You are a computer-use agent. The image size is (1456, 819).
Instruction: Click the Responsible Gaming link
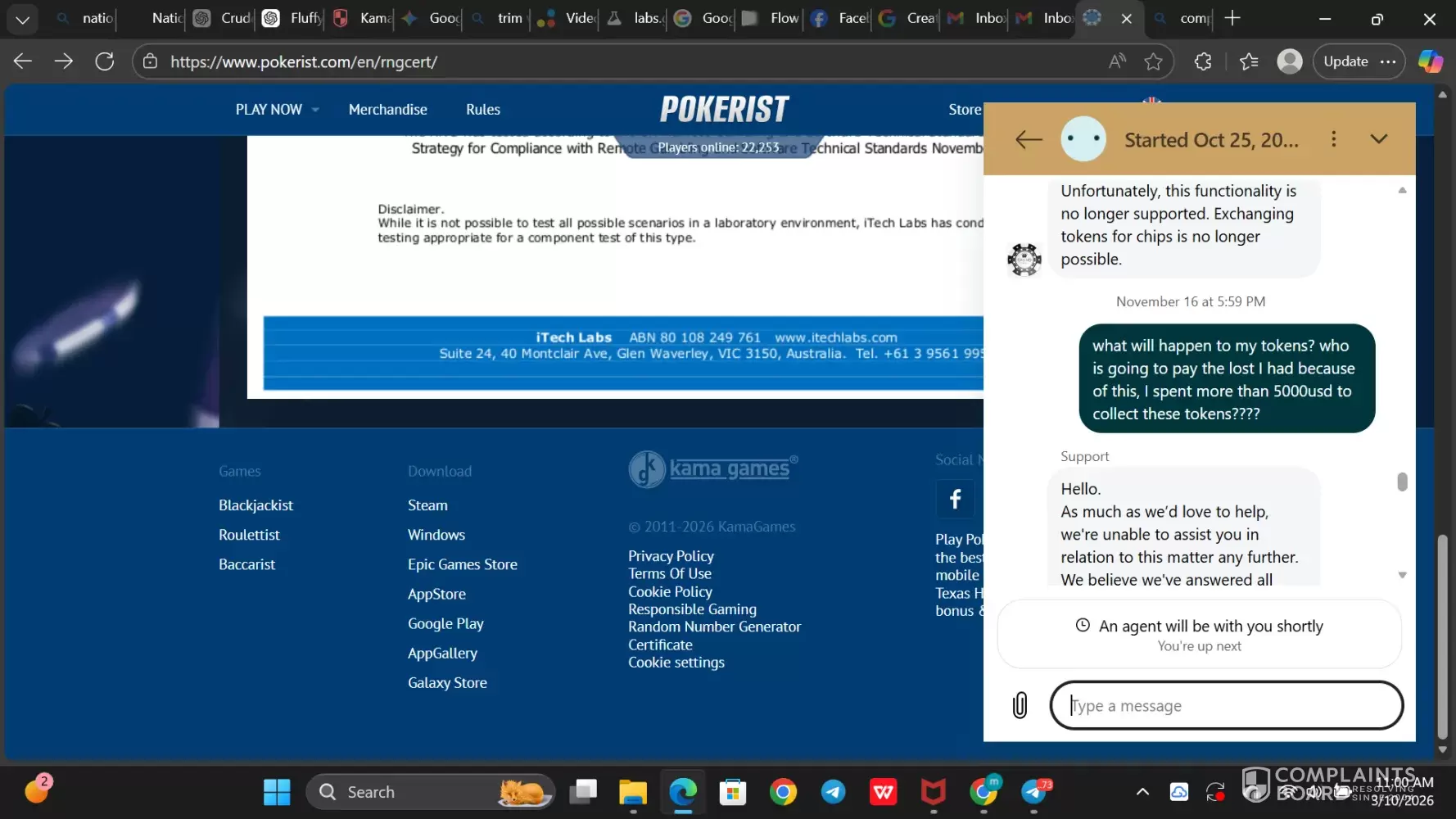(x=692, y=609)
